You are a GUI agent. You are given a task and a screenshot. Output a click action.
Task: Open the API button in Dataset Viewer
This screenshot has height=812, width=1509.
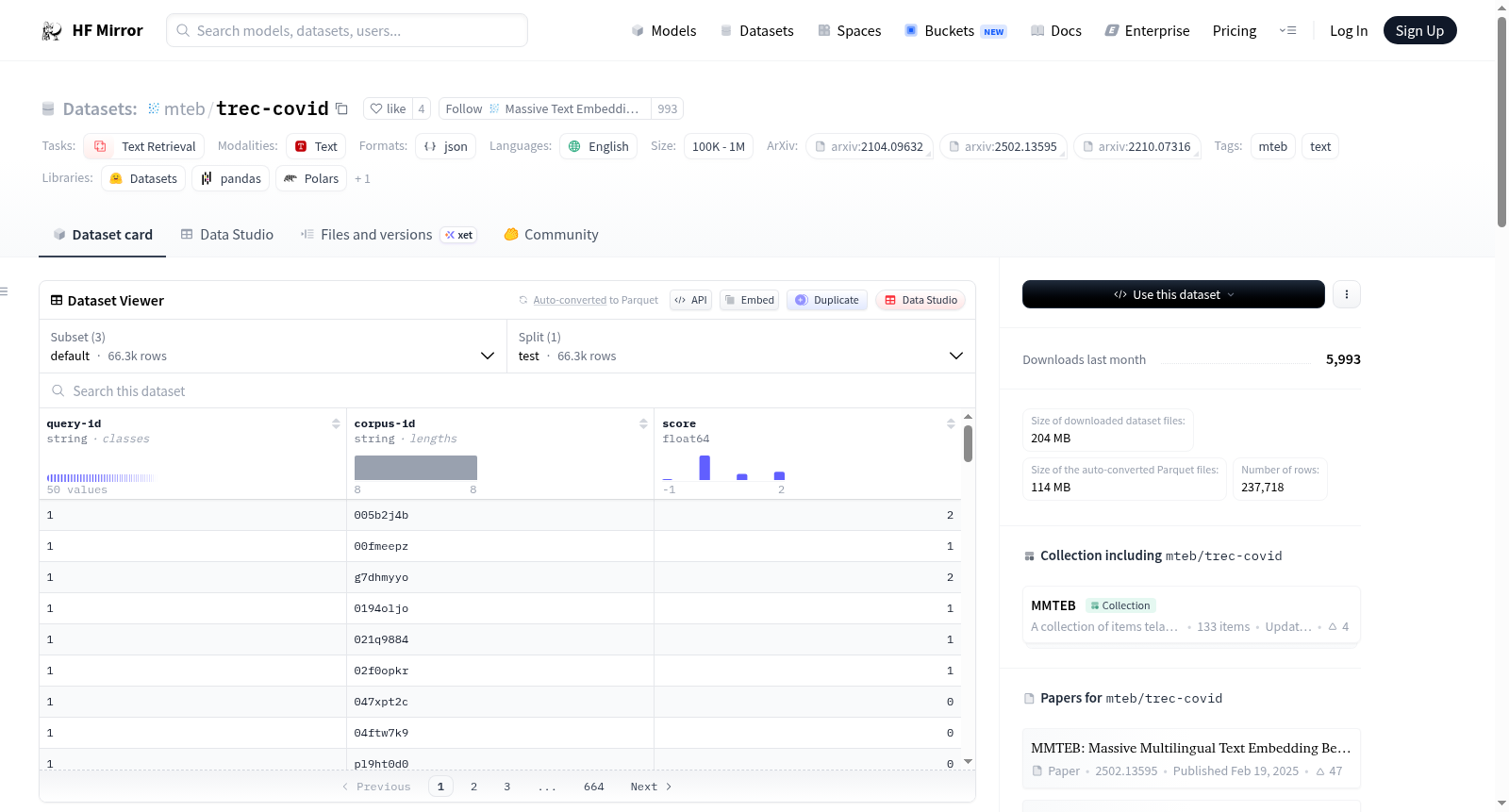coord(690,300)
